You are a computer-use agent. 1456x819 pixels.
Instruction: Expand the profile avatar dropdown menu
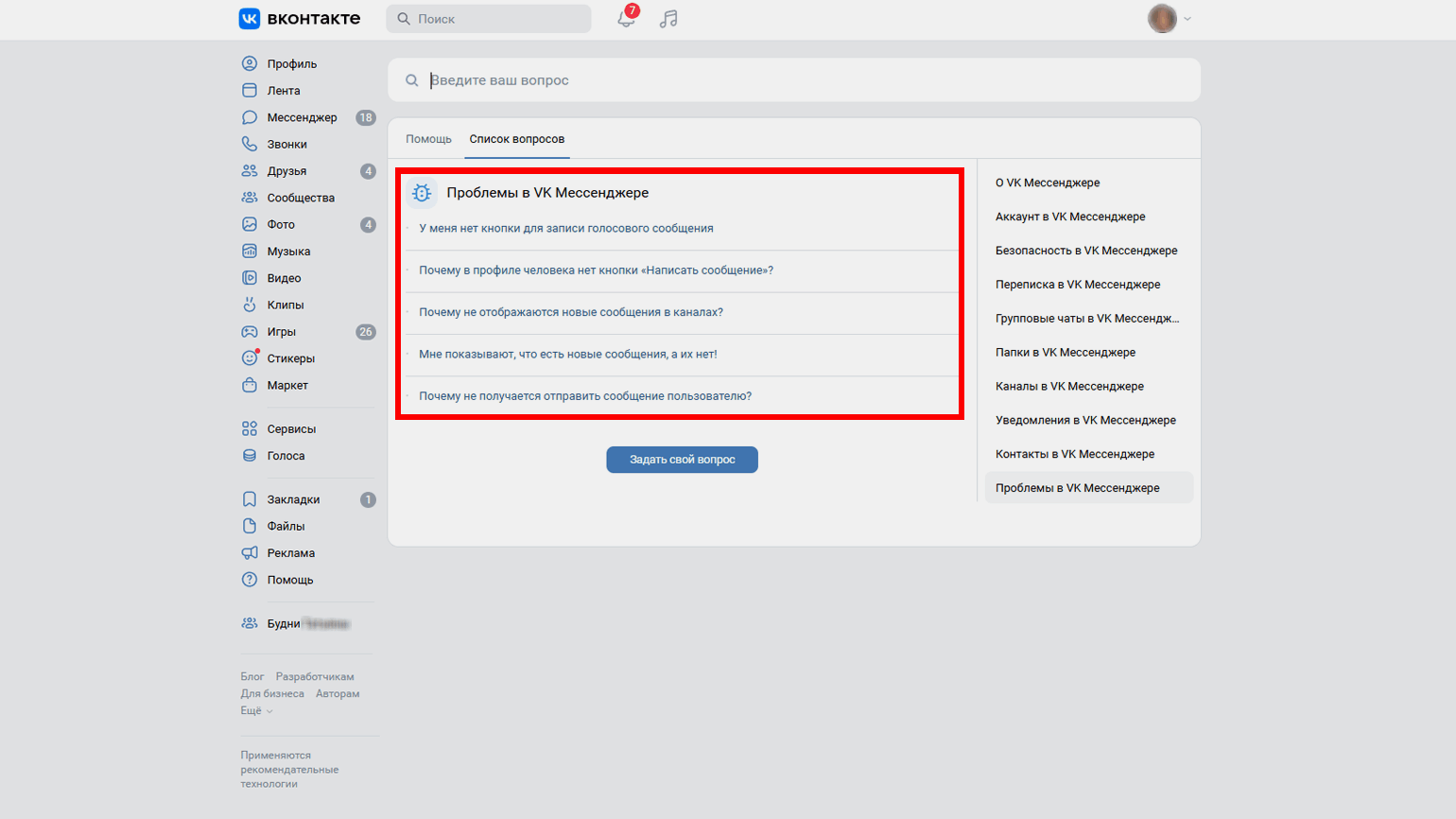click(1169, 19)
